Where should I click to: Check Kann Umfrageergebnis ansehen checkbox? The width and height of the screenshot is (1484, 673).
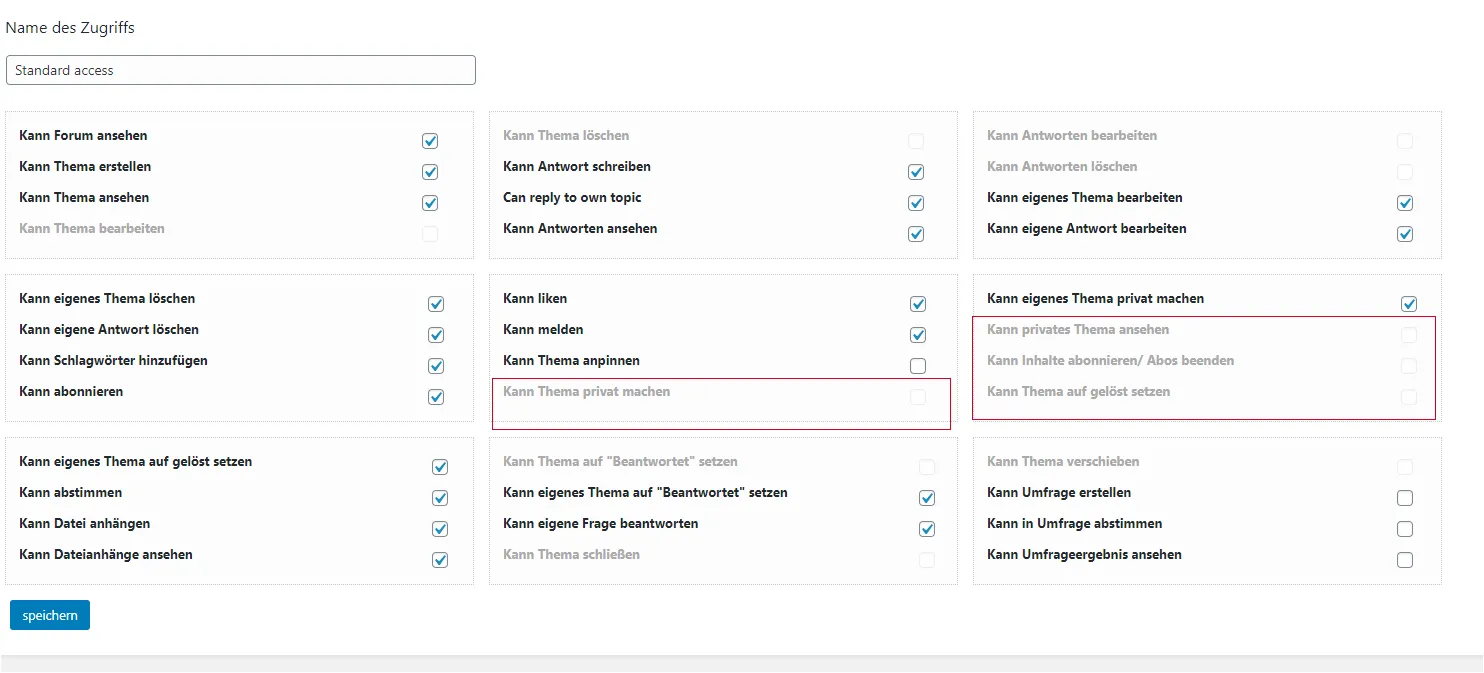tap(1405, 560)
